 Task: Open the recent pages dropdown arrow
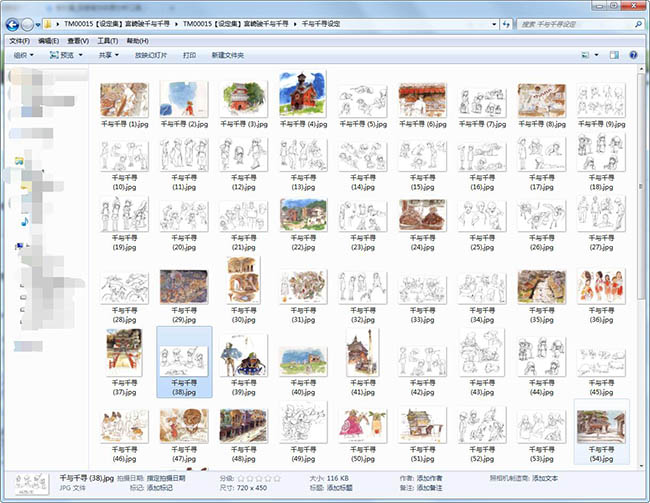(x=38, y=25)
